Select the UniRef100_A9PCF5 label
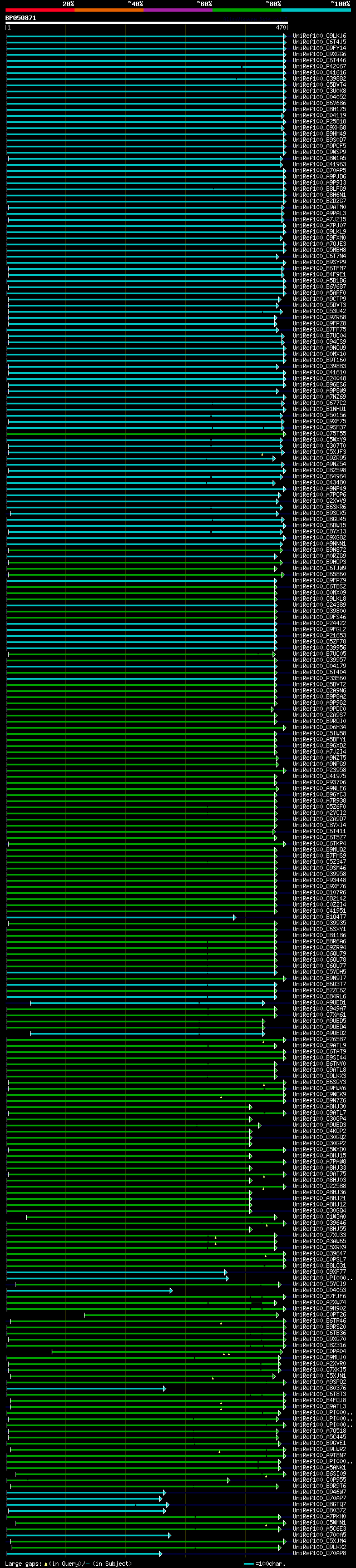The image size is (356, 1568). click(x=319, y=146)
